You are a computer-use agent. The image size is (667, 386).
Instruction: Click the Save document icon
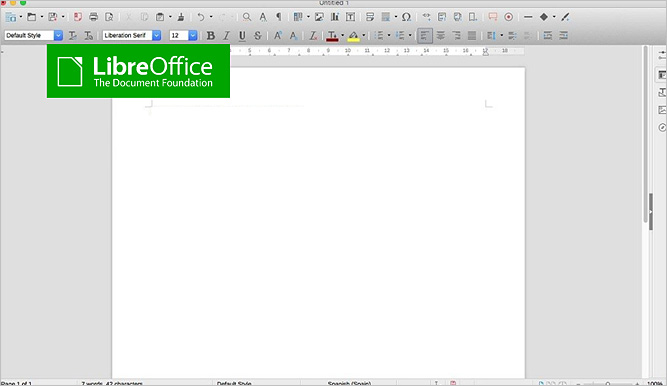(x=53, y=17)
